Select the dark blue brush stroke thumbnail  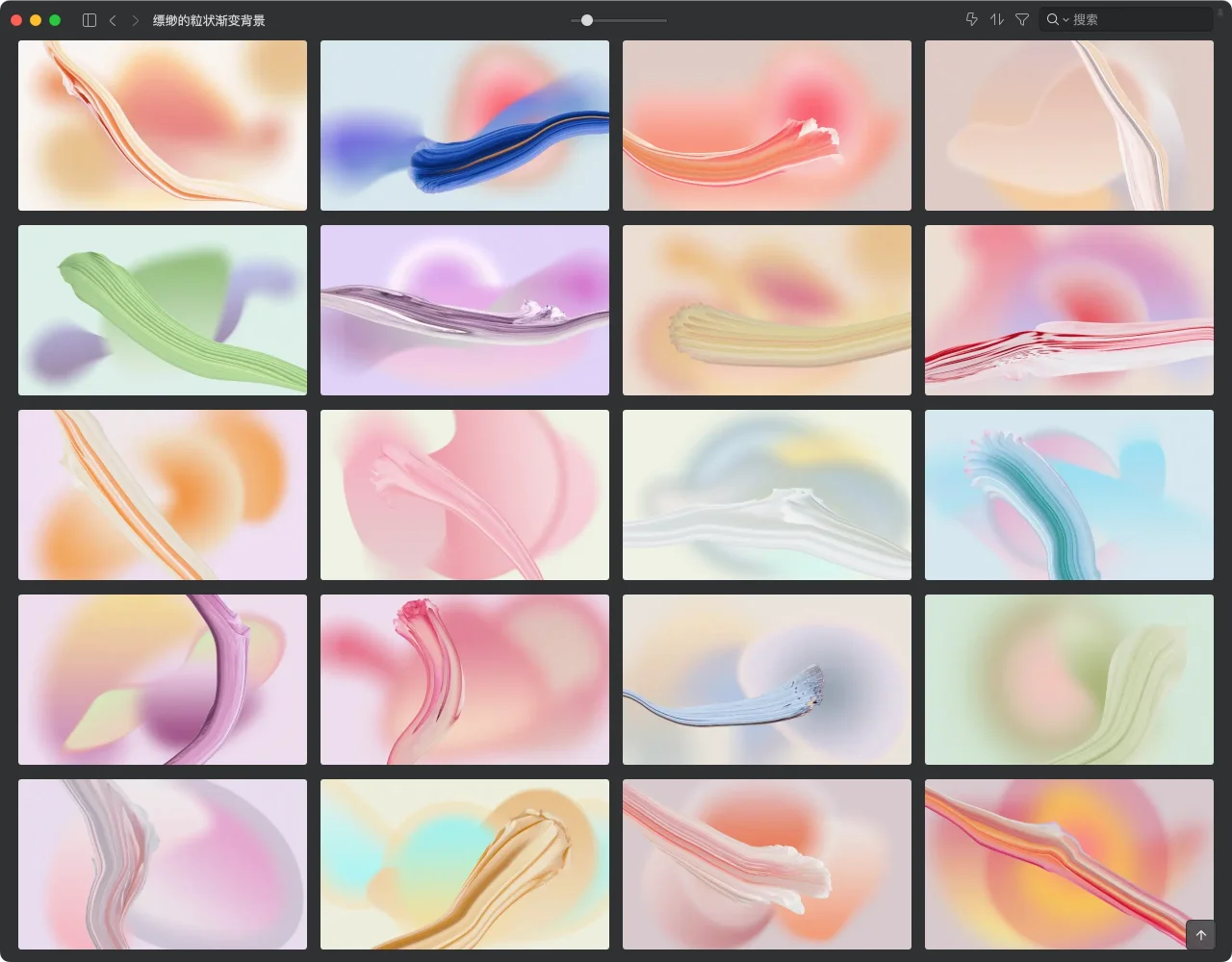(x=465, y=125)
